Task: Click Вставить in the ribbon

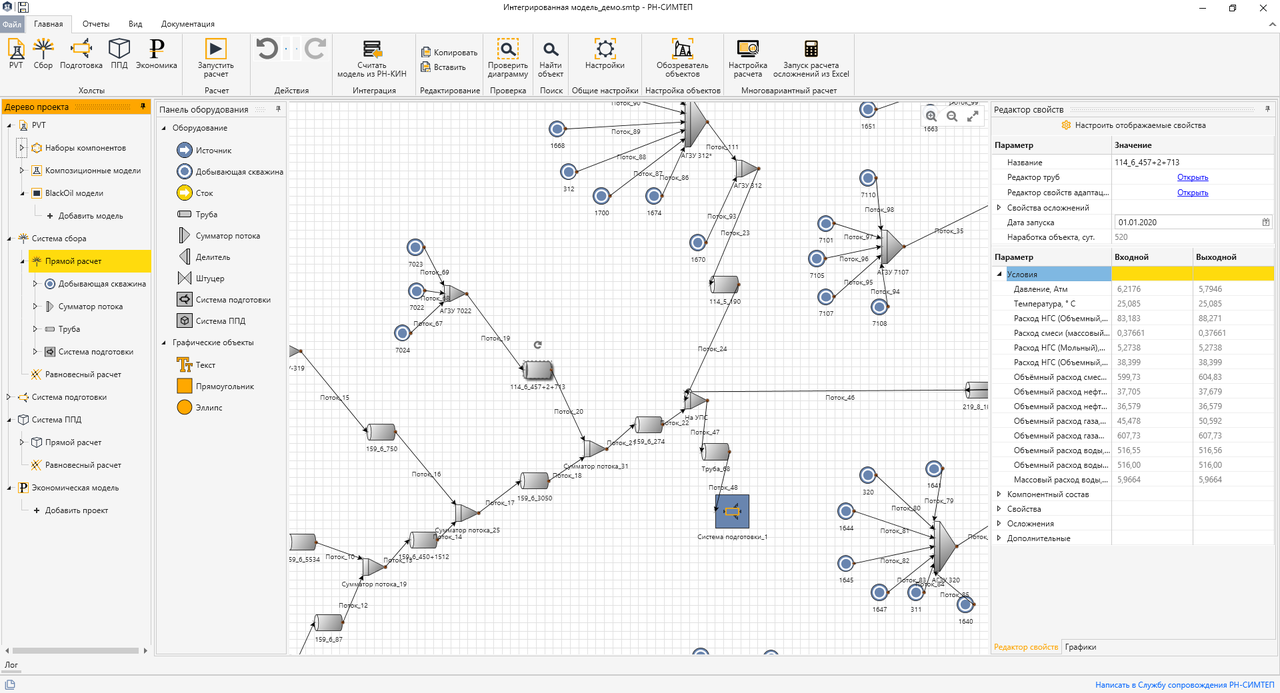Action: (443, 67)
